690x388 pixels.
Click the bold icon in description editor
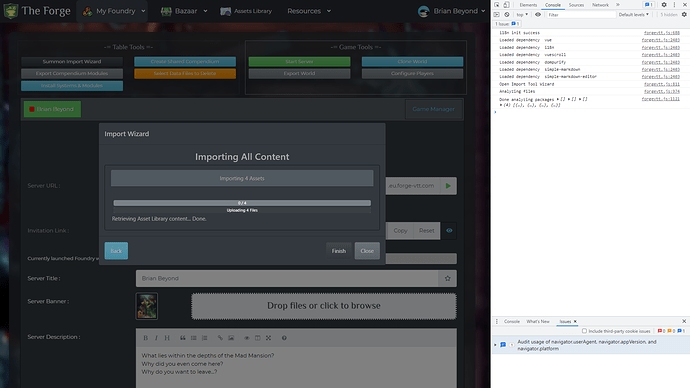click(x=145, y=338)
